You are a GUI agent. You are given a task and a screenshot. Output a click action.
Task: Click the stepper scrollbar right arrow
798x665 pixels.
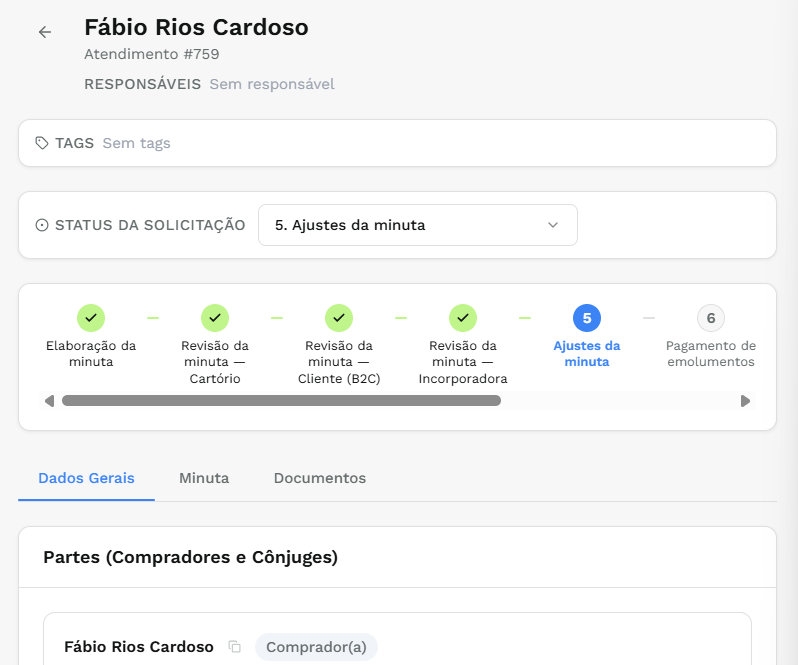[x=745, y=401]
